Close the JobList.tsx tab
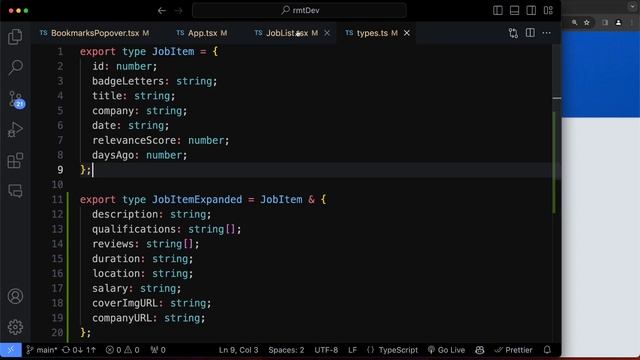Screen dimensions: 640x360 [327, 33]
